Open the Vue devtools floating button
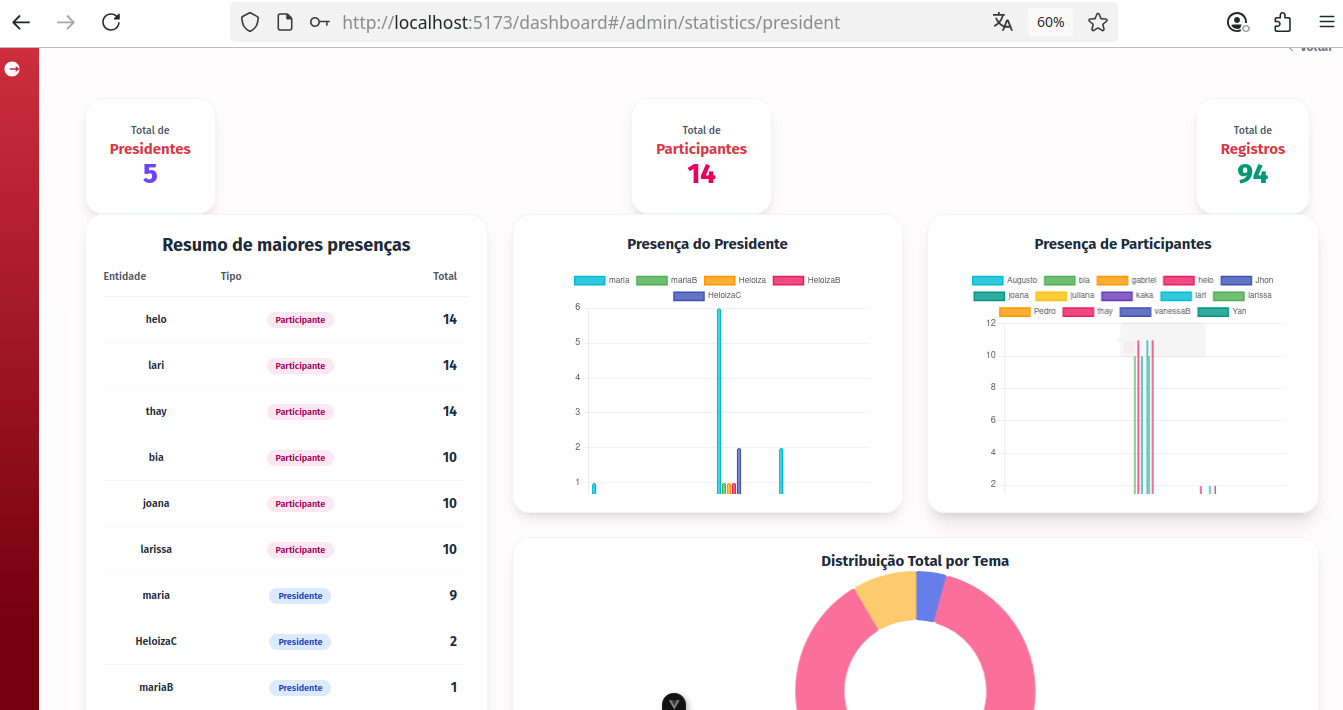The image size is (1343, 710). [674, 703]
